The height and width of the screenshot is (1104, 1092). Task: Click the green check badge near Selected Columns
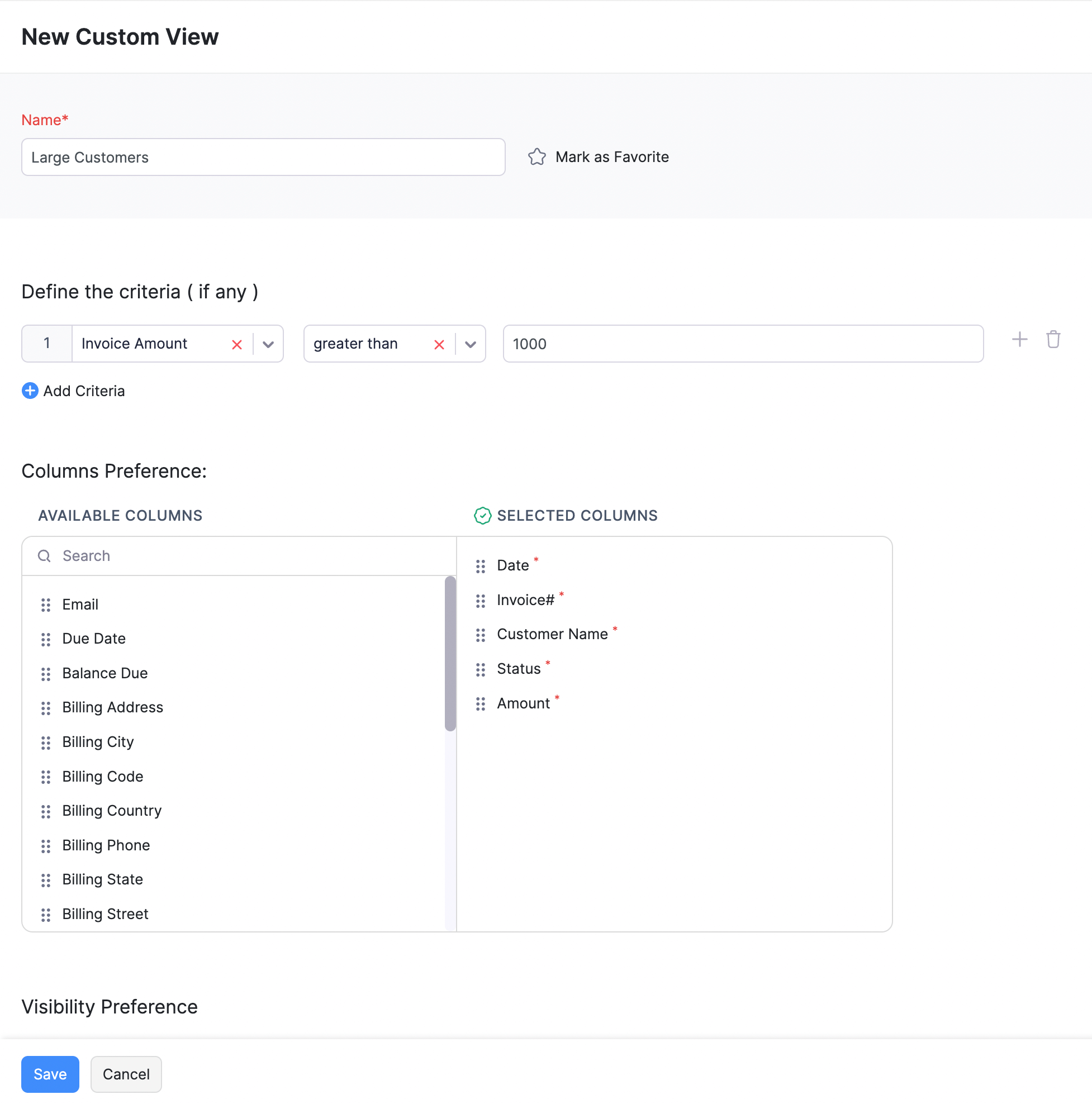point(482,516)
